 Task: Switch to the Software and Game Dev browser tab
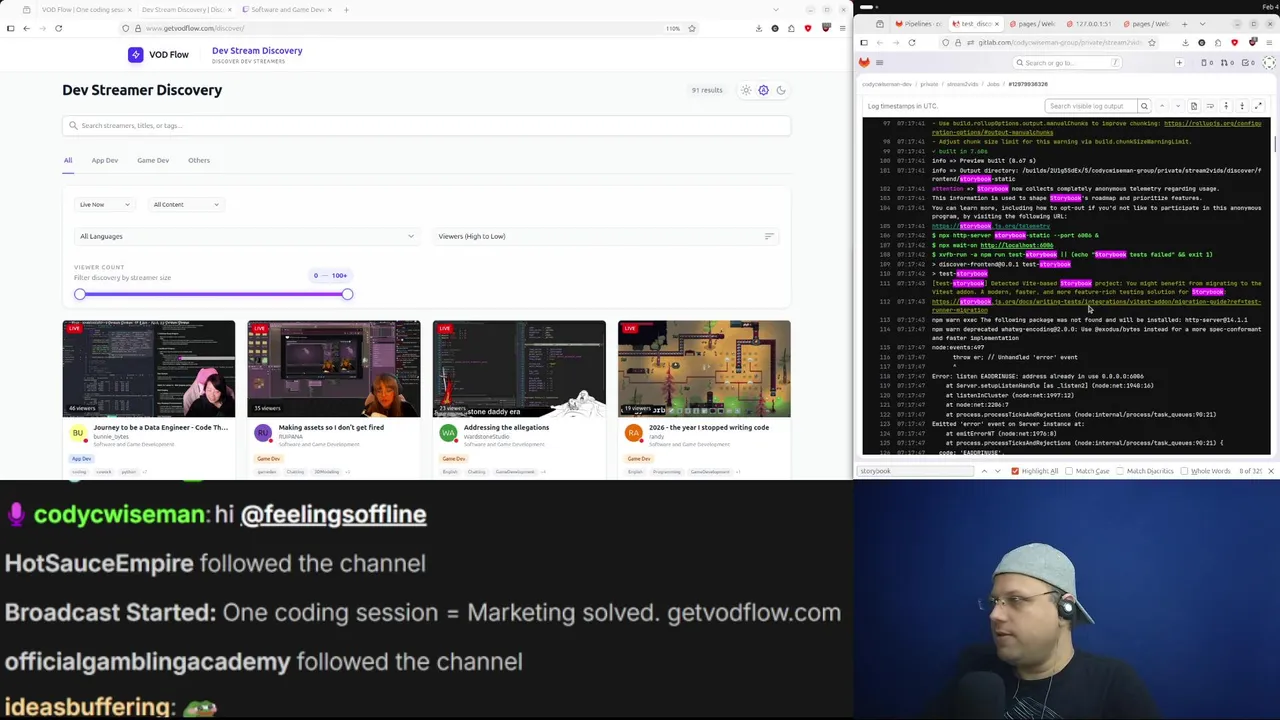click(287, 10)
